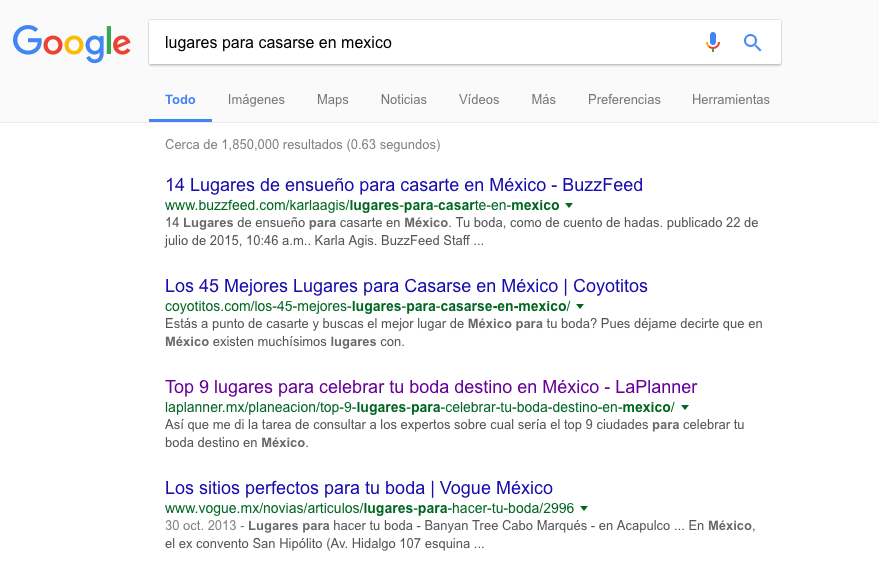Go to the Noticias tab
Image resolution: width=879 pixels, height=576 pixels.
(403, 100)
